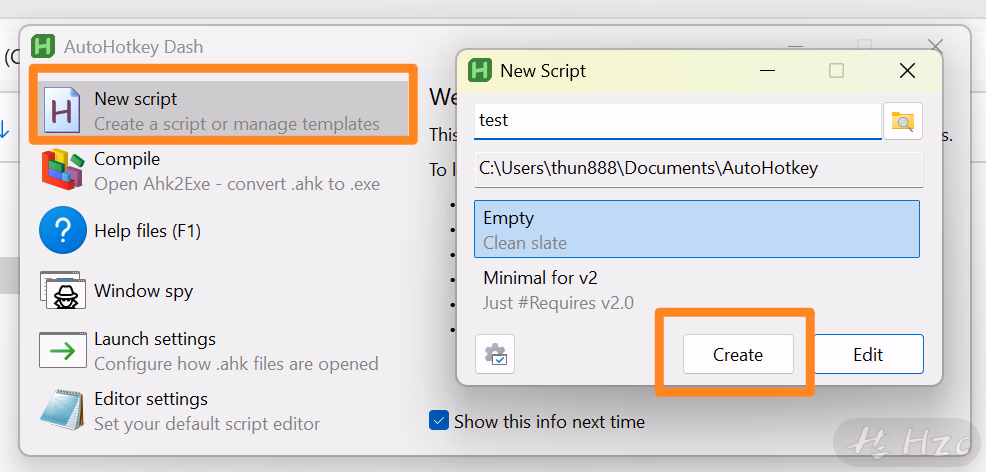Select the Window spy entry
Viewport: 986px width, 472px height.
223,290
